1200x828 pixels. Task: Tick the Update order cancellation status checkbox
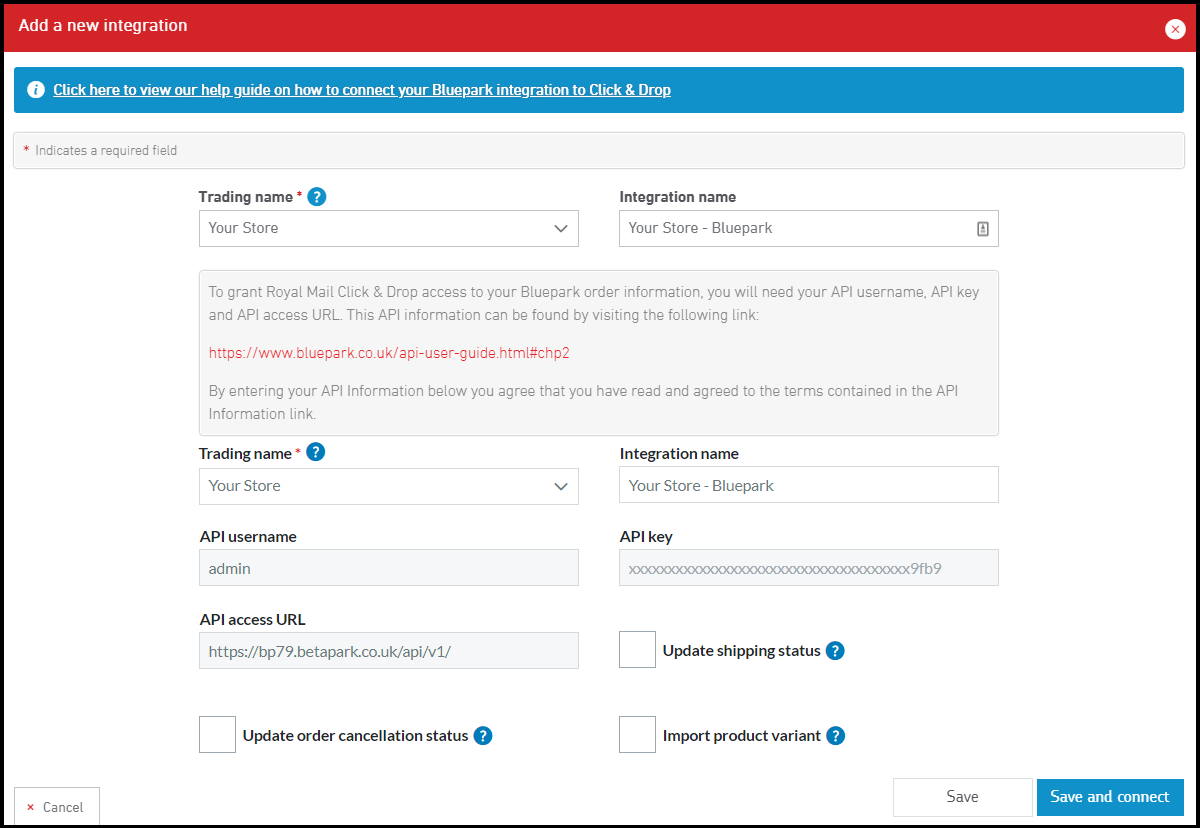pos(218,735)
